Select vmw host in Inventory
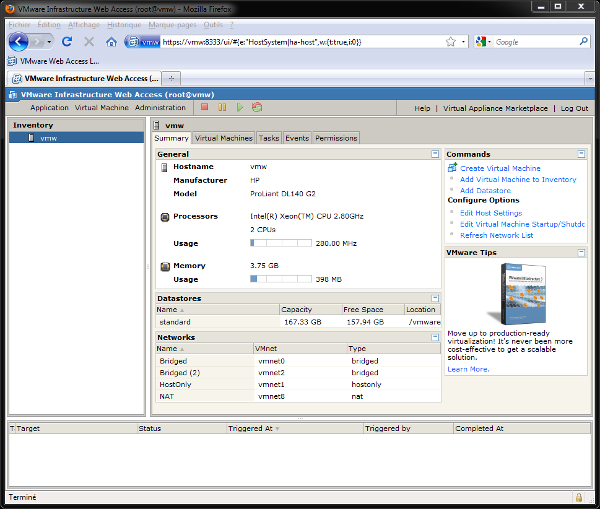The height and width of the screenshot is (509, 600). [x=77, y=138]
